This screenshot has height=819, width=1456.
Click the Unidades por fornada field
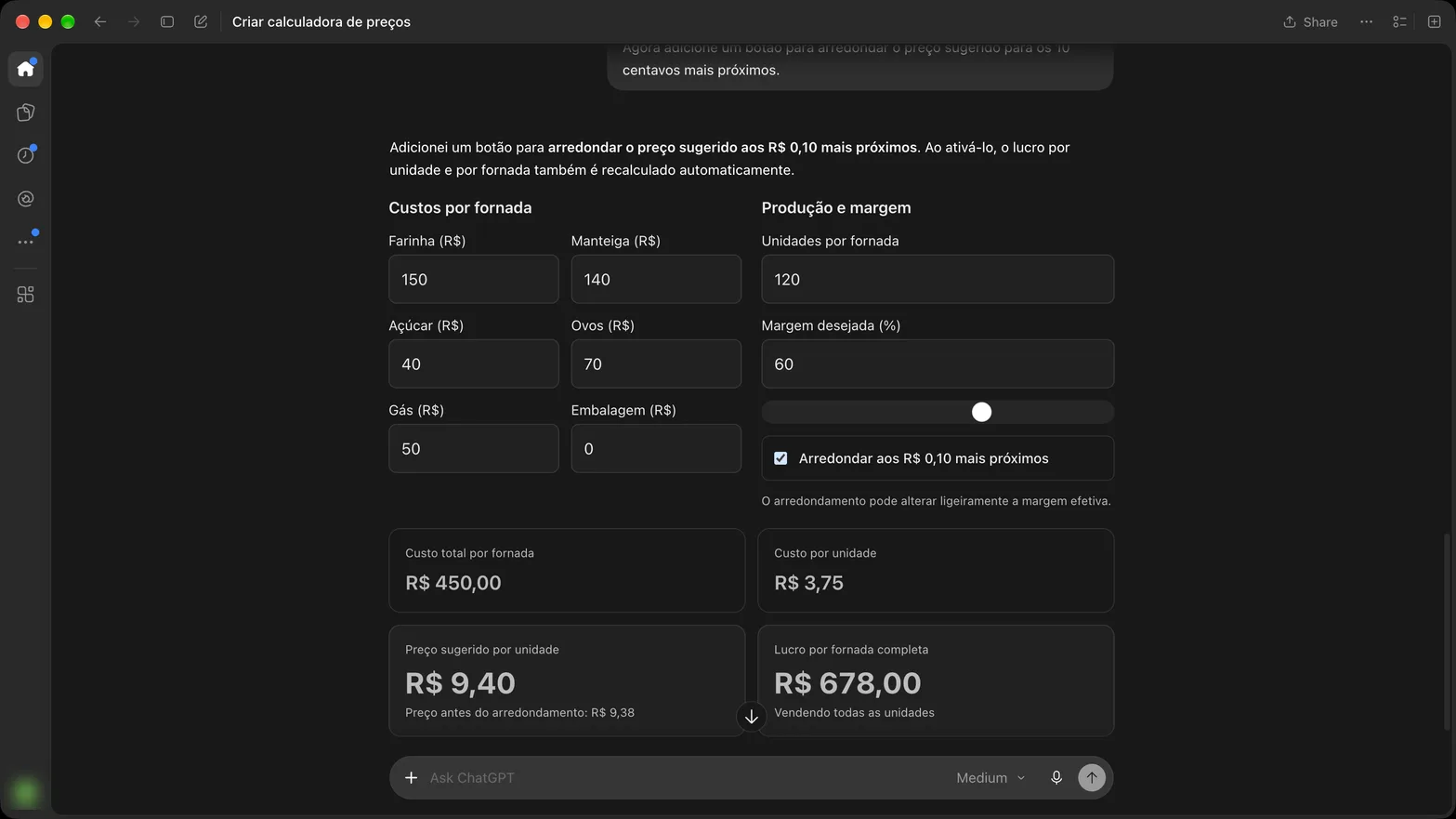(938, 279)
